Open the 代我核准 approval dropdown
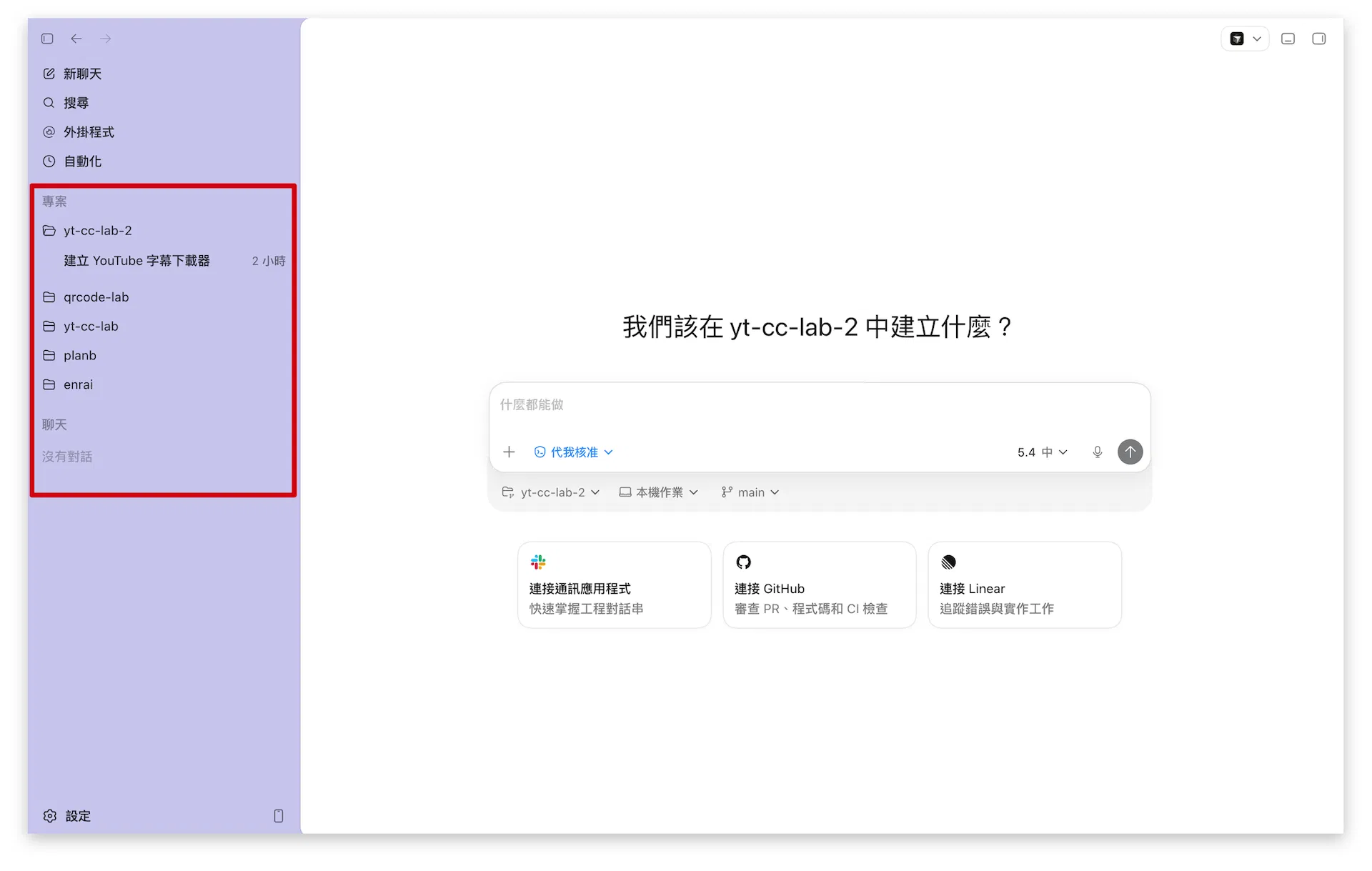This screenshot has width=1372, height=871. pos(573,452)
